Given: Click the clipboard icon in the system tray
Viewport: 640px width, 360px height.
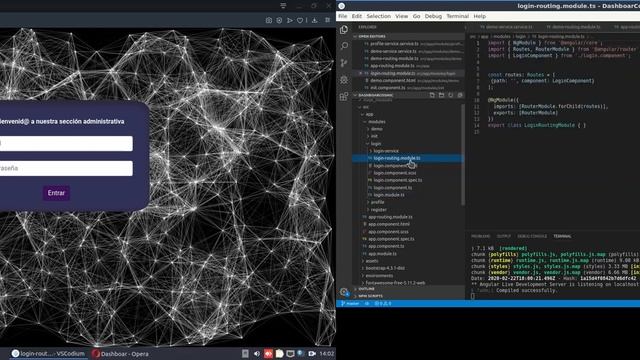Looking at the screenshot, I should pos(279,353).
